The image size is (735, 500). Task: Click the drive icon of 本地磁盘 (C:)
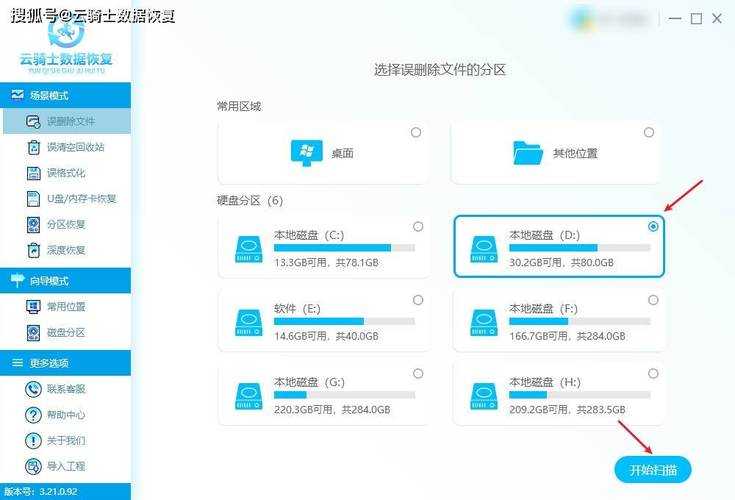pos(248,249)
